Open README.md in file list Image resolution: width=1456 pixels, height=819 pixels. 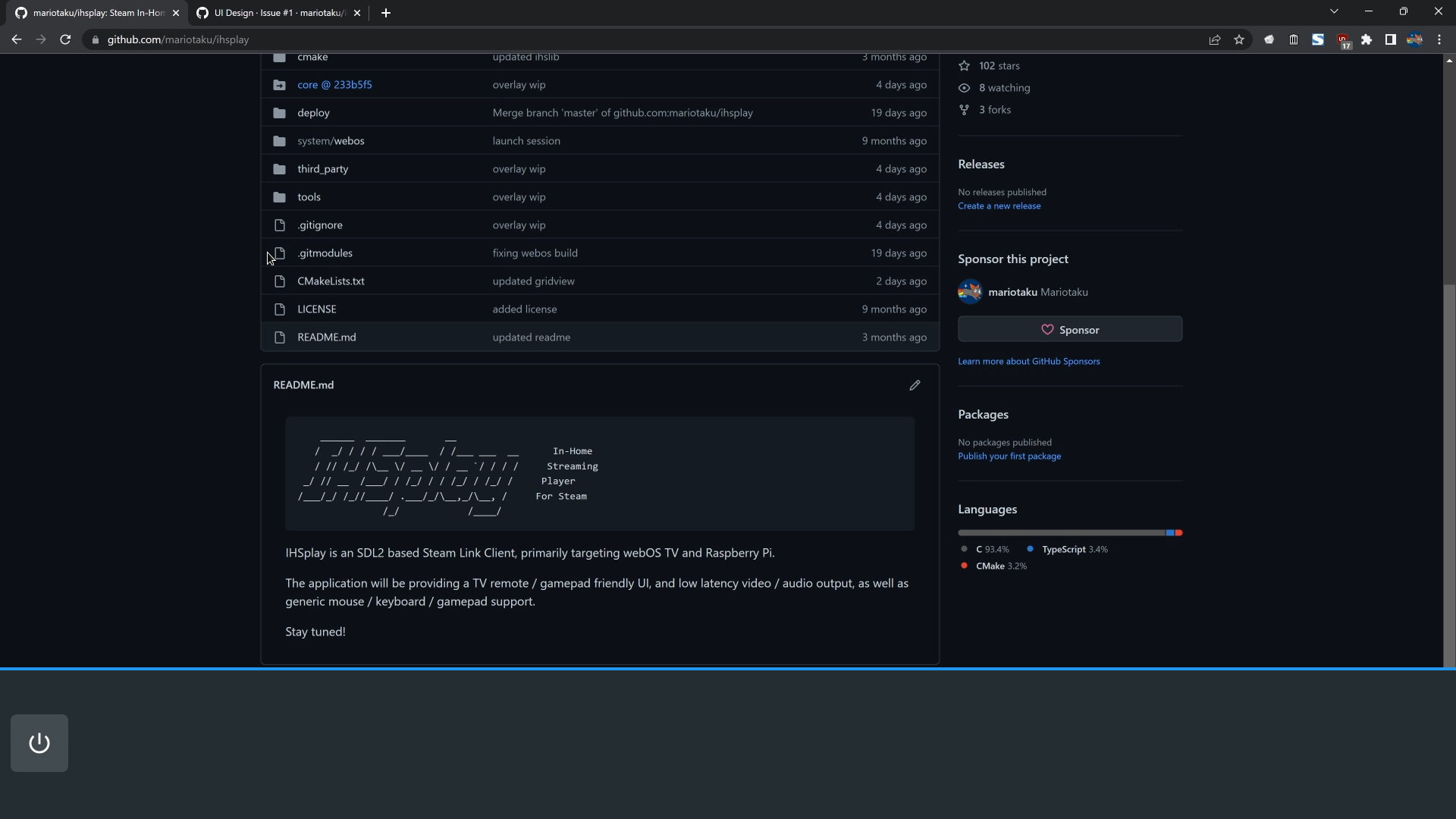327,337
